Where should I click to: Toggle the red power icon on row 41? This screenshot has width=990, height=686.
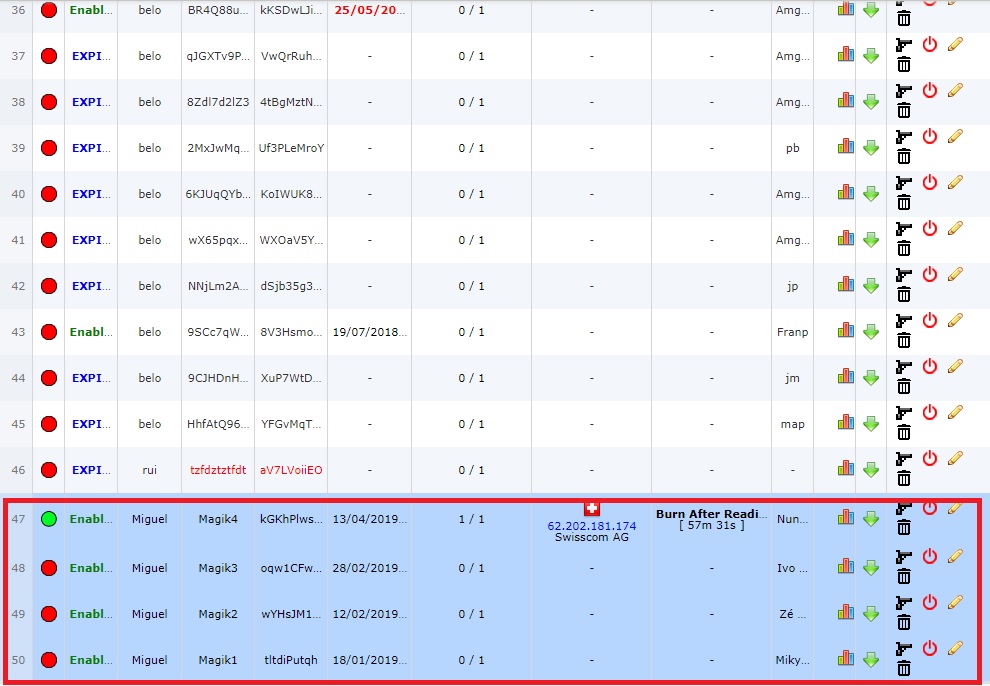pos(929,229)
